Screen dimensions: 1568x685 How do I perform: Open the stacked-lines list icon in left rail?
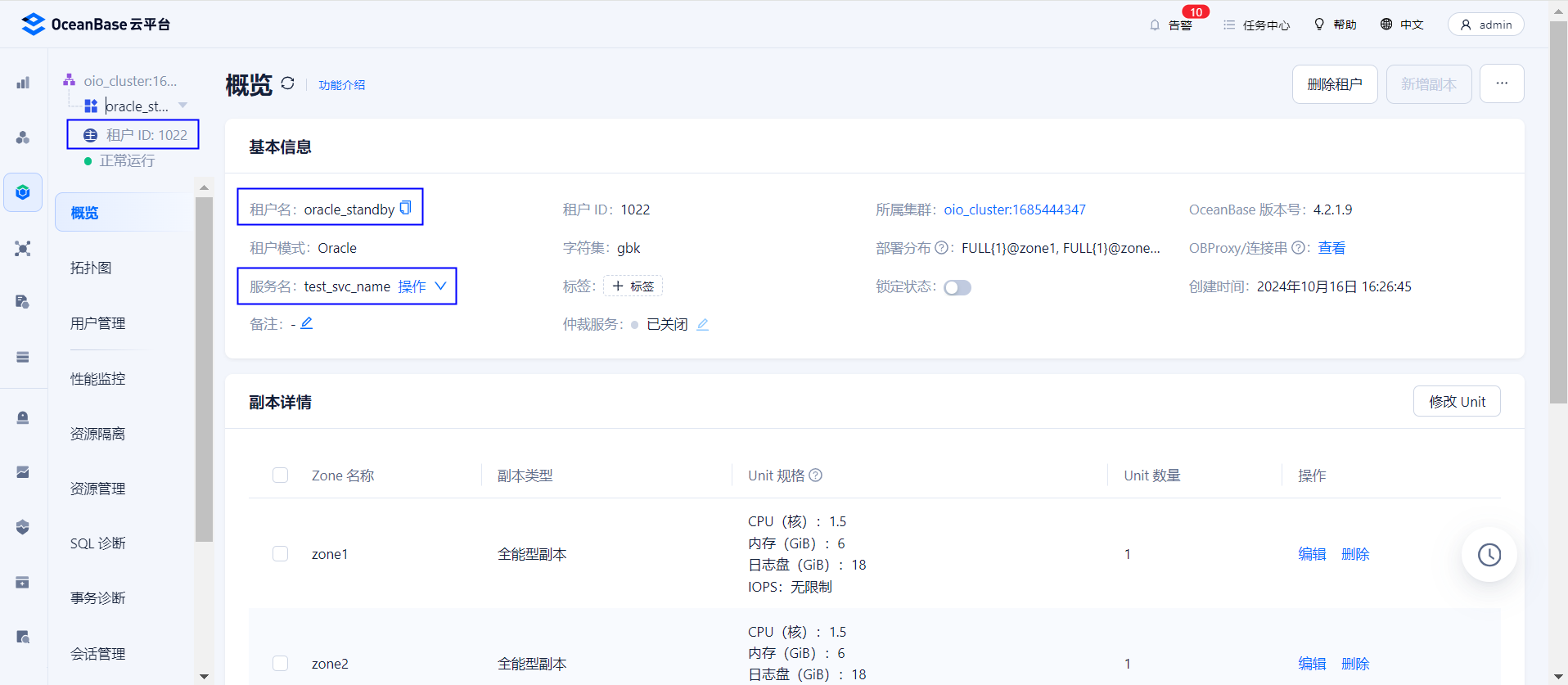23,357
